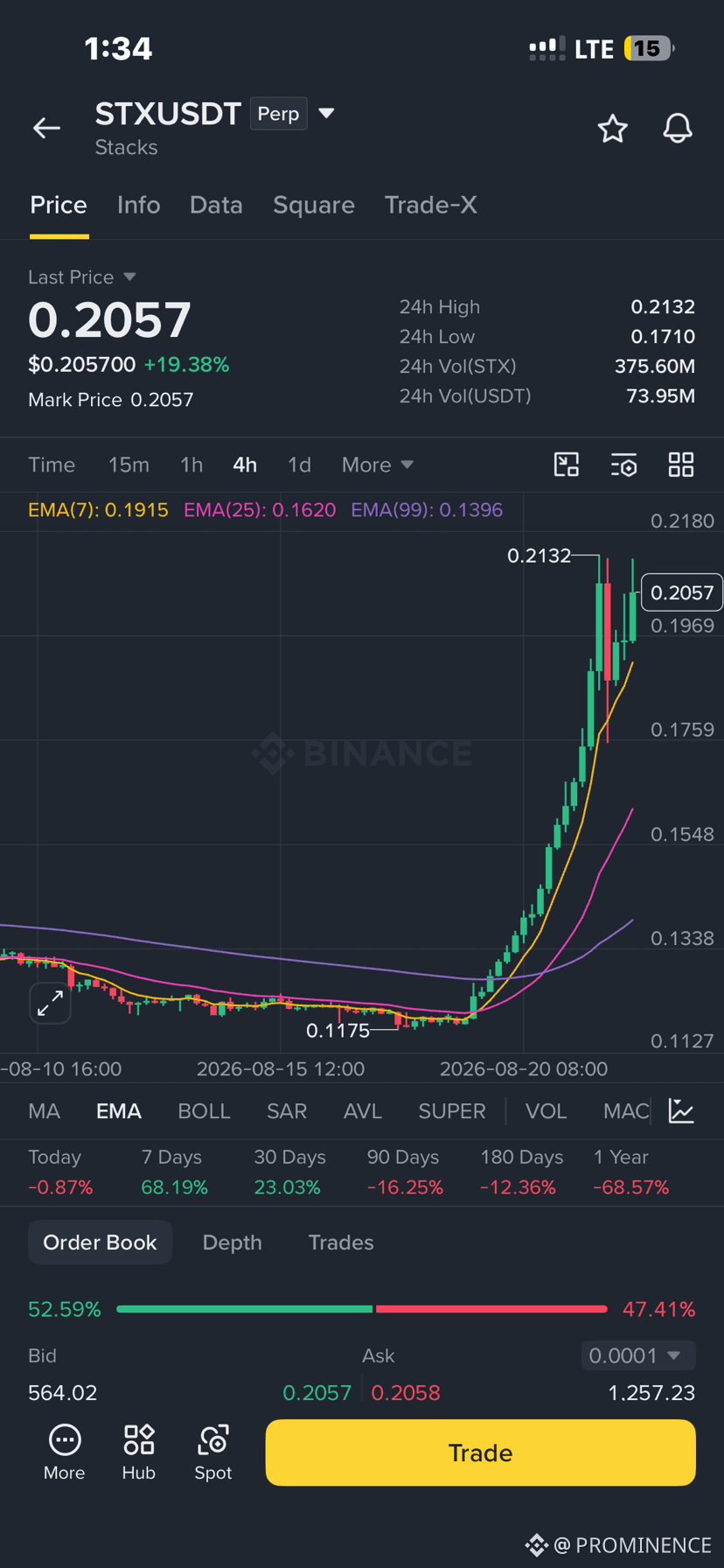
Task: Tap the 180 Days -12.36% performance
Action: coord(521,1172)
